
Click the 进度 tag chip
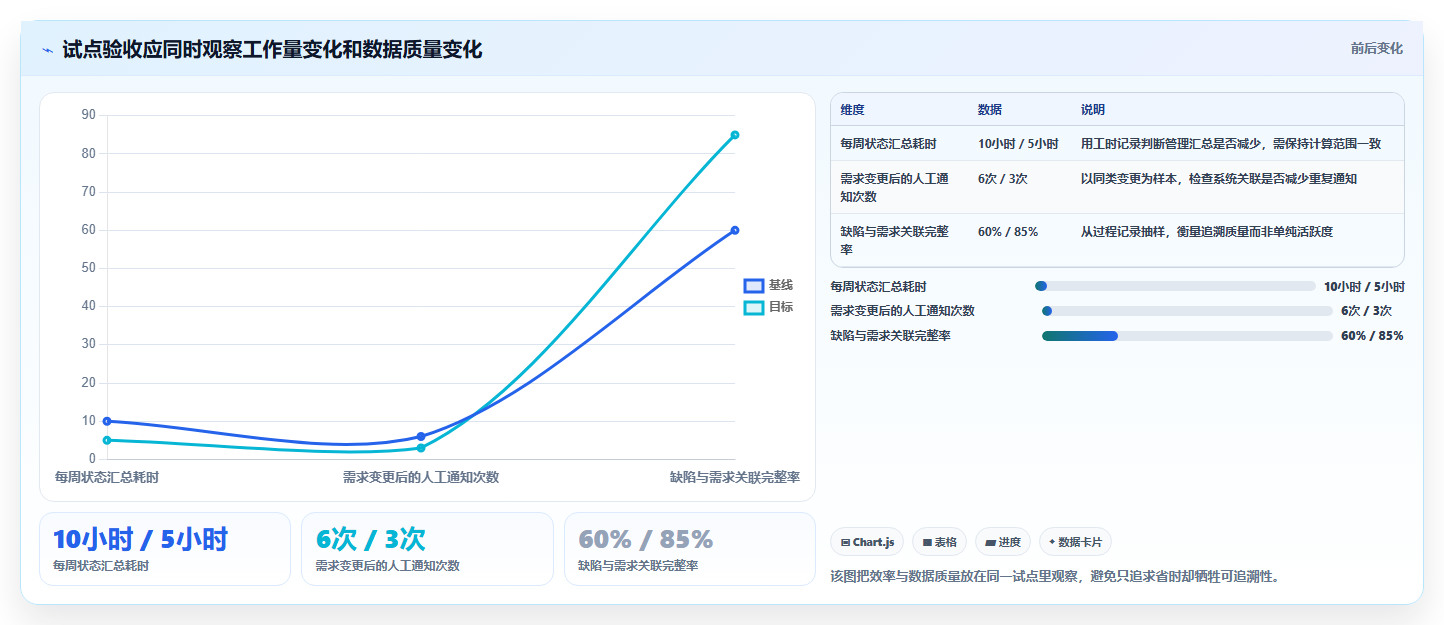point(1003,542)
